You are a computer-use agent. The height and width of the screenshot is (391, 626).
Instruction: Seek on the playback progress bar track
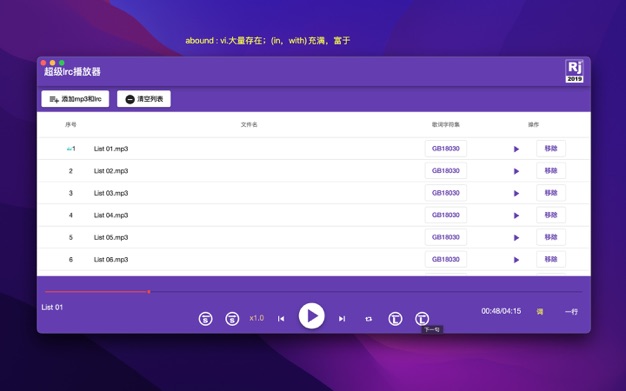click(313, 292)
